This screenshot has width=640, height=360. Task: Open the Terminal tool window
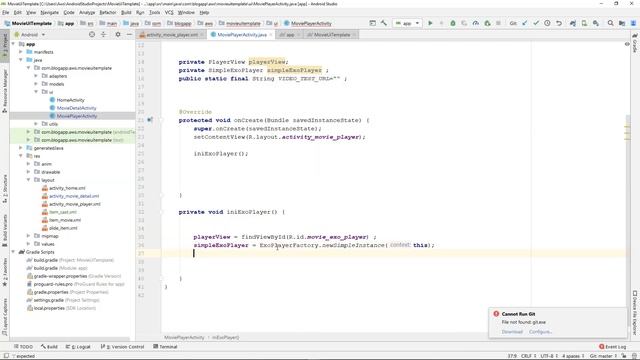click(165, 347)
